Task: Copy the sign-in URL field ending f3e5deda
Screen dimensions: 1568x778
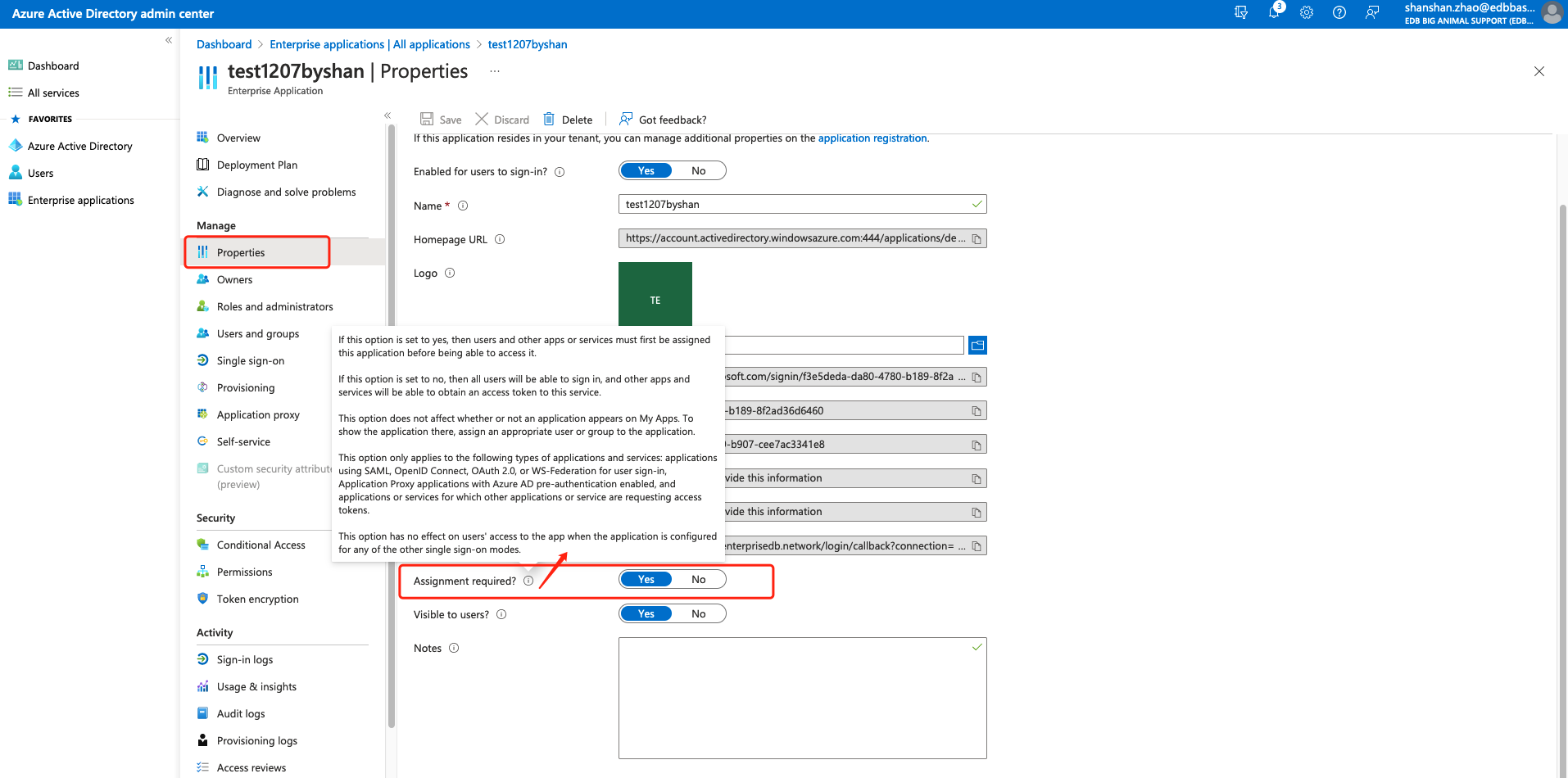Action: click(x=977, y=378)
